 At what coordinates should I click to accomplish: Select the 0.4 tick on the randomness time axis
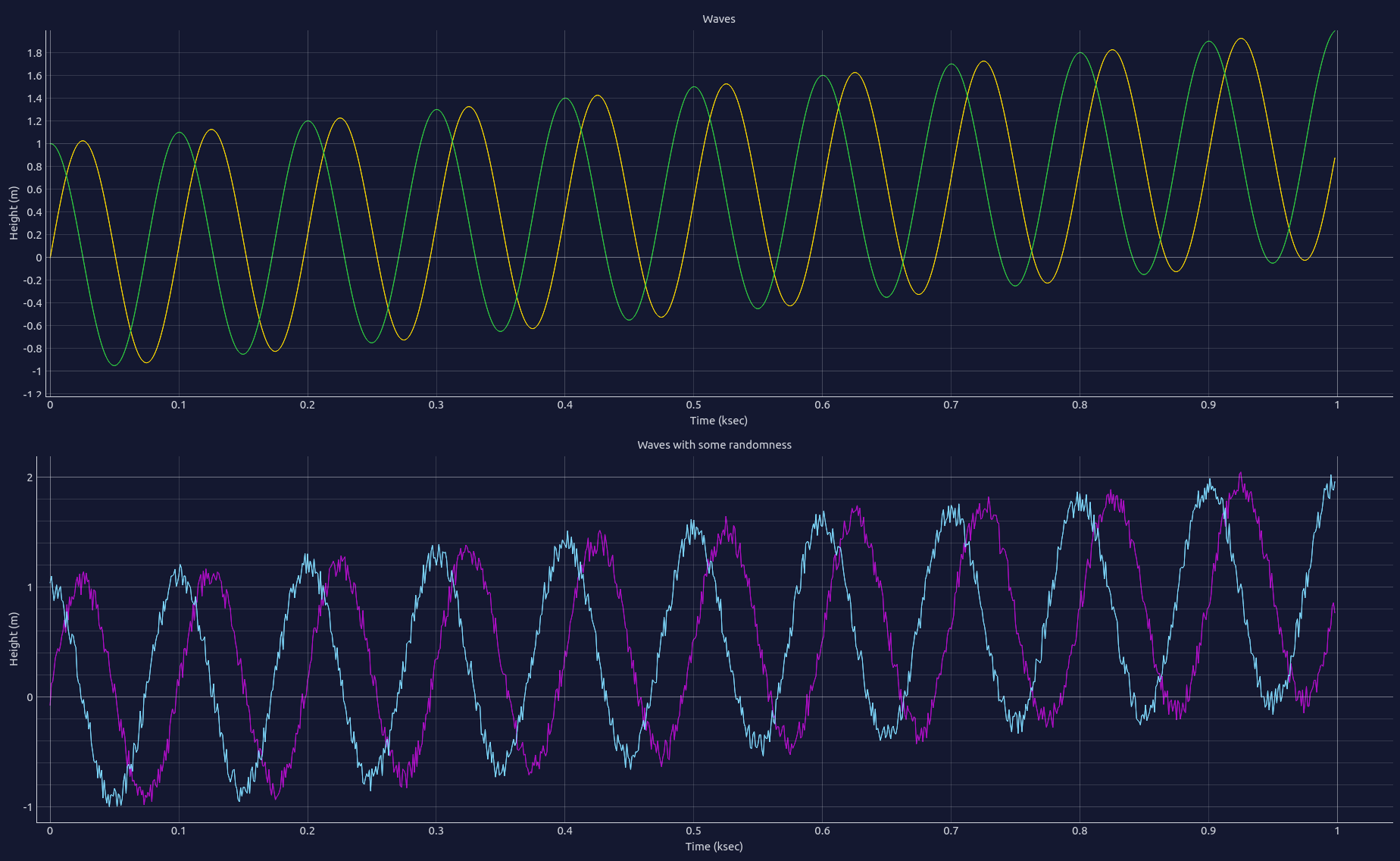coord(565,831)
